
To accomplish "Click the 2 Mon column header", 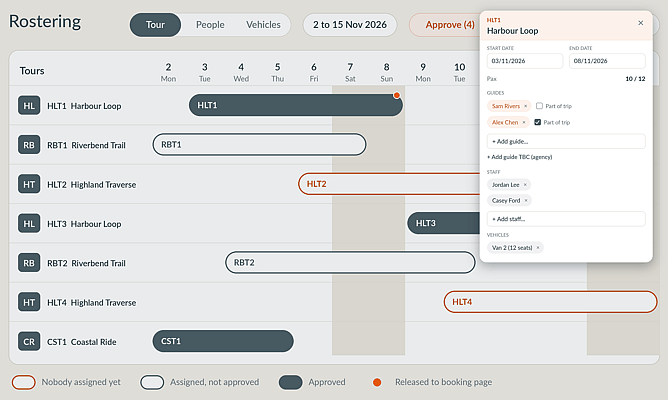I will pyautogui.click(x=168, y=72).
